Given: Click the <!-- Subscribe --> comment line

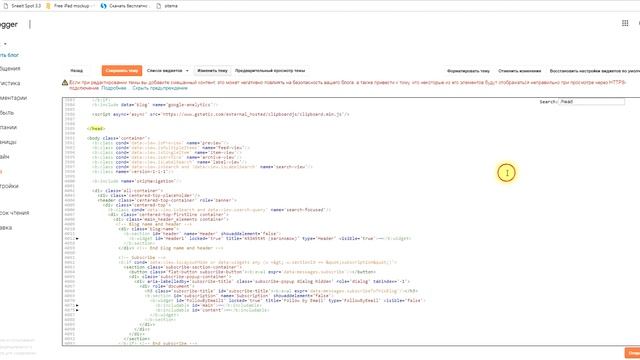Looking at the screenshot, I should (x=142, y=258).
